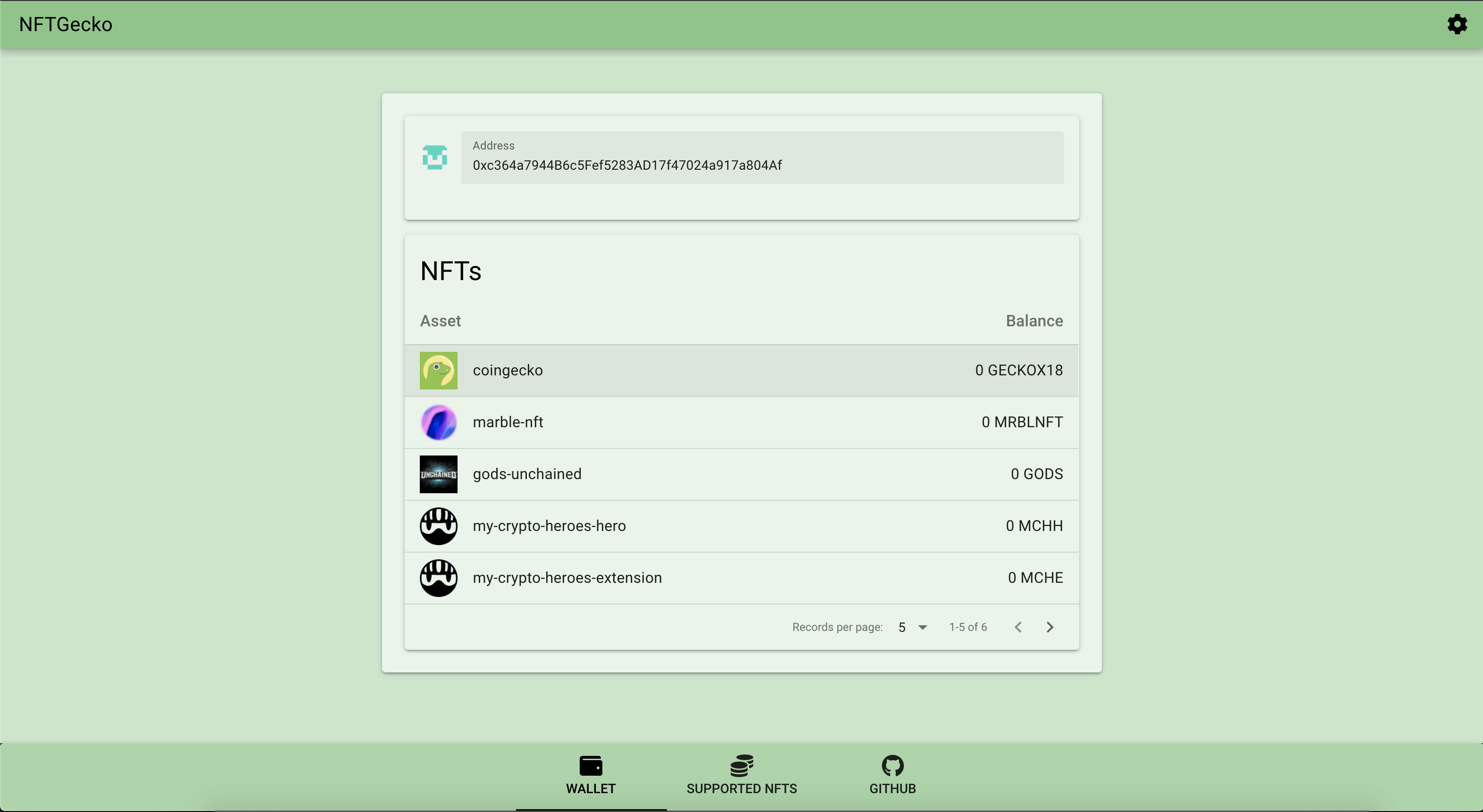Click the marble-nft purple icon

click(438, 423)
